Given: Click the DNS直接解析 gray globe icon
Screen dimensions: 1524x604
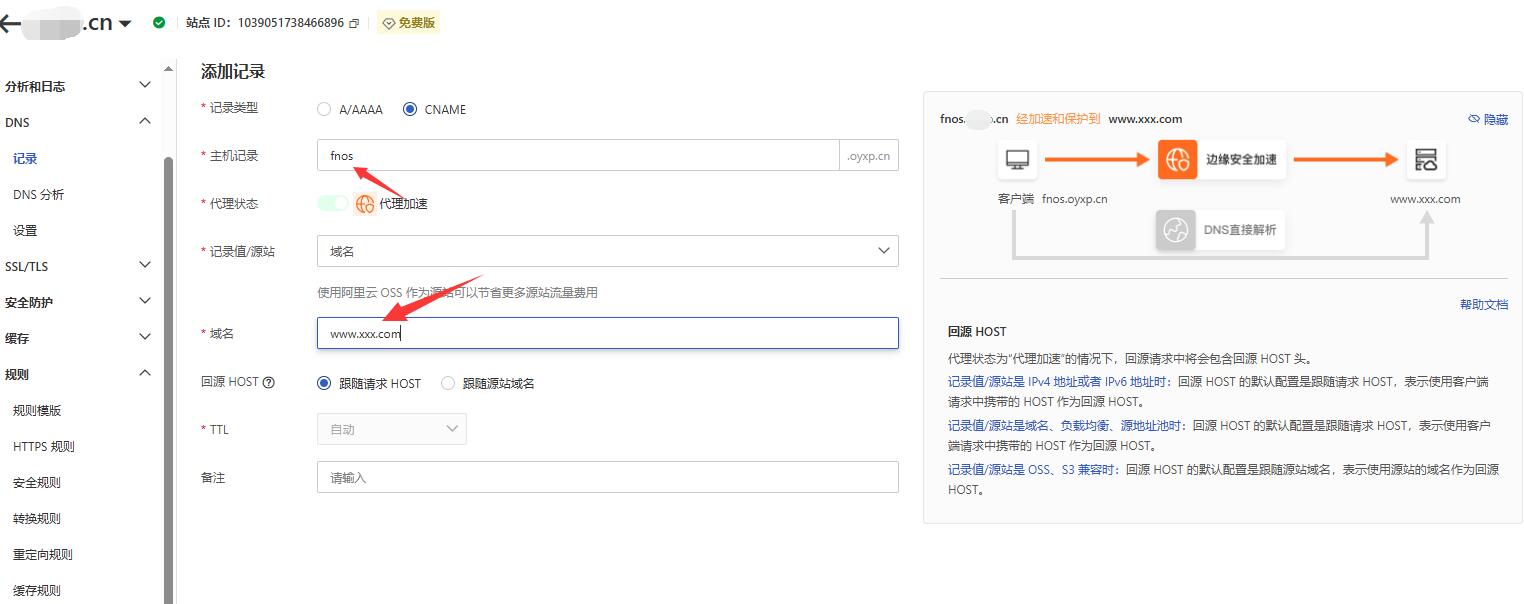Looking at the screenshot, I should [1175, 229].
